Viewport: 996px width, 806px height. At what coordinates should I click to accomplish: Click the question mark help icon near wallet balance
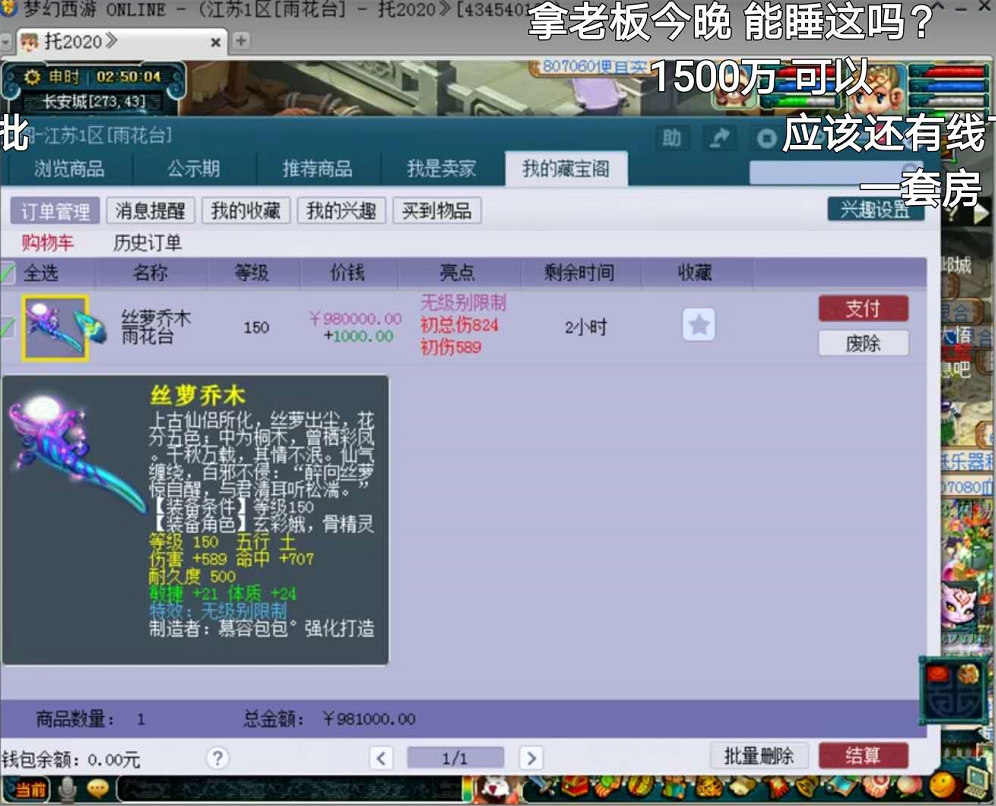click(218, 758)
